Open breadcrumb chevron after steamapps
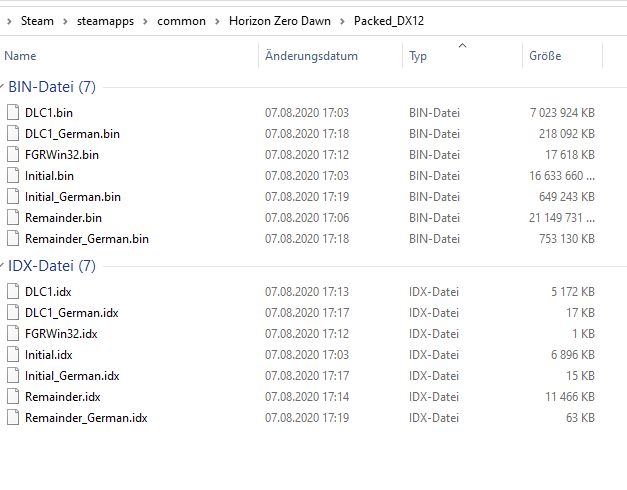Screen dimensions: 627x490 click(146, 21)
